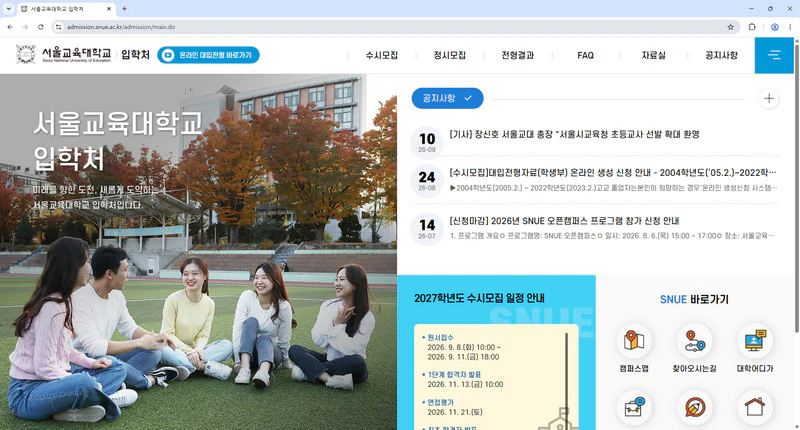Open the Chrome profile icon
800x430 pixels.
click(x=774, y=27)
